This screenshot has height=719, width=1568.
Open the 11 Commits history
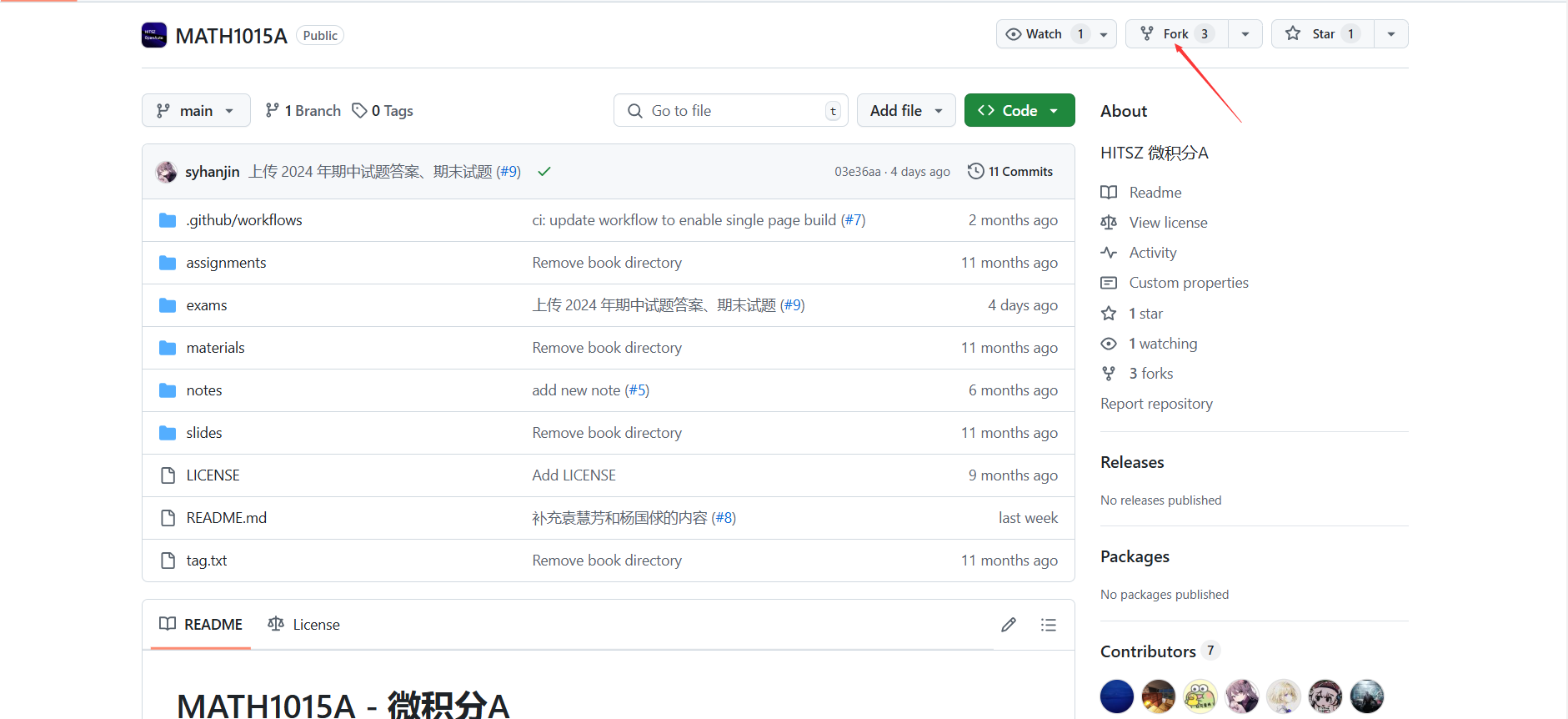[1010, 172]
